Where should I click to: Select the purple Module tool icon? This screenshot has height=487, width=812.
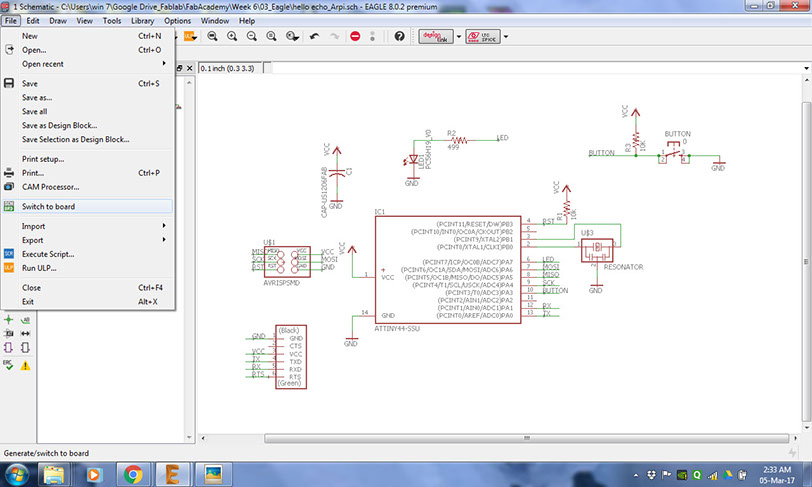point(9,348)
